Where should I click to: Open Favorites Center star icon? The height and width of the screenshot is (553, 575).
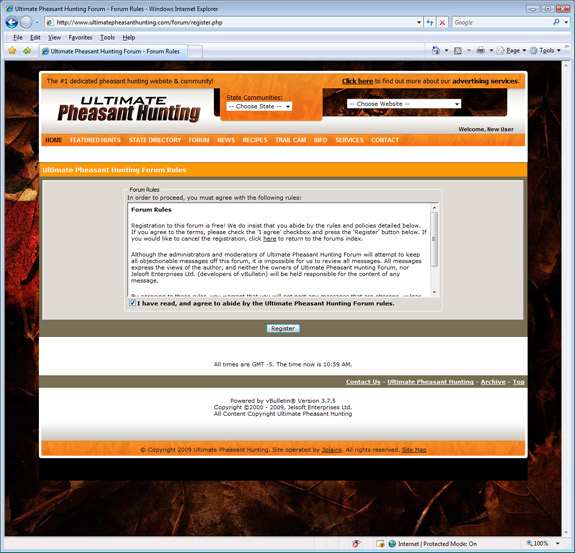pyautogui.click(x=12, y=51)
